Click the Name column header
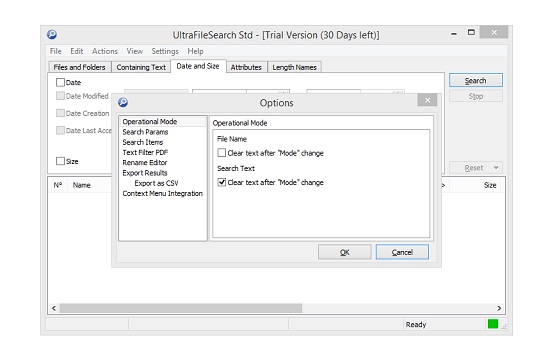Image resolution: width=550 pixels, height=363 pixels. [x=82, y=185]
